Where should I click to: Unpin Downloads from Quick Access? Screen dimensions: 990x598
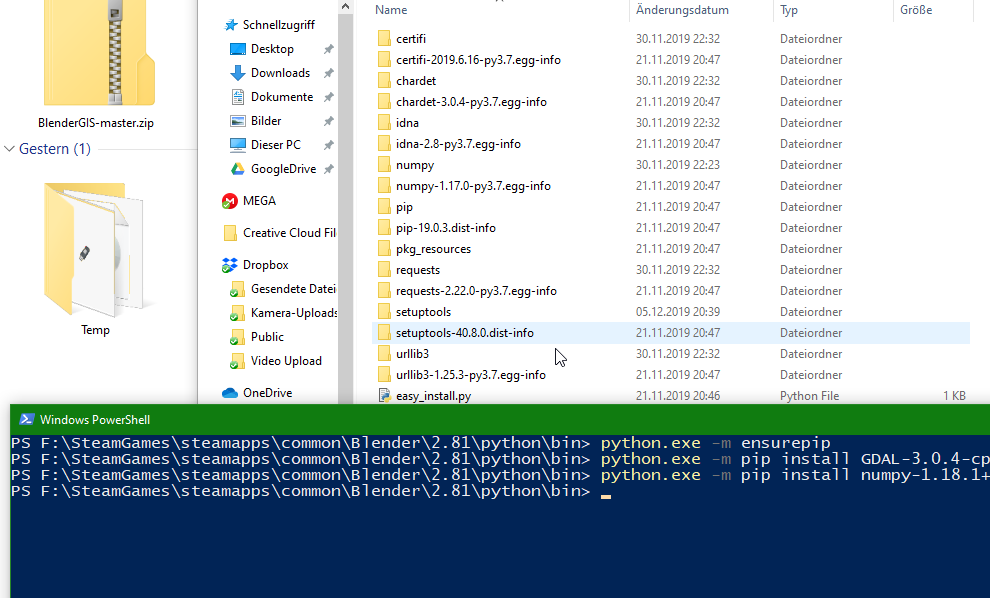coord(327,72)
